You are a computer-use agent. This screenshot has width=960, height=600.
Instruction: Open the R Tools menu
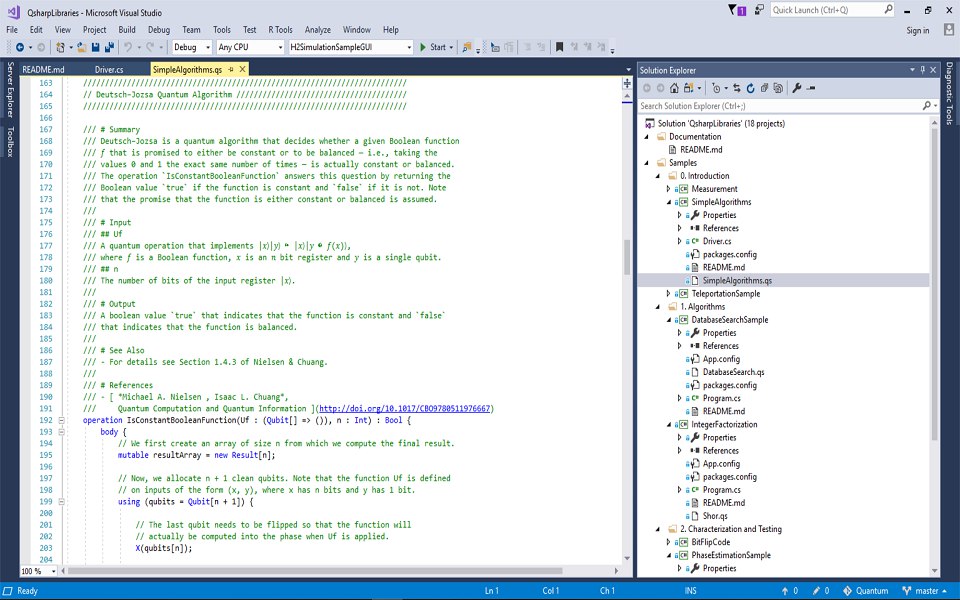280,30
